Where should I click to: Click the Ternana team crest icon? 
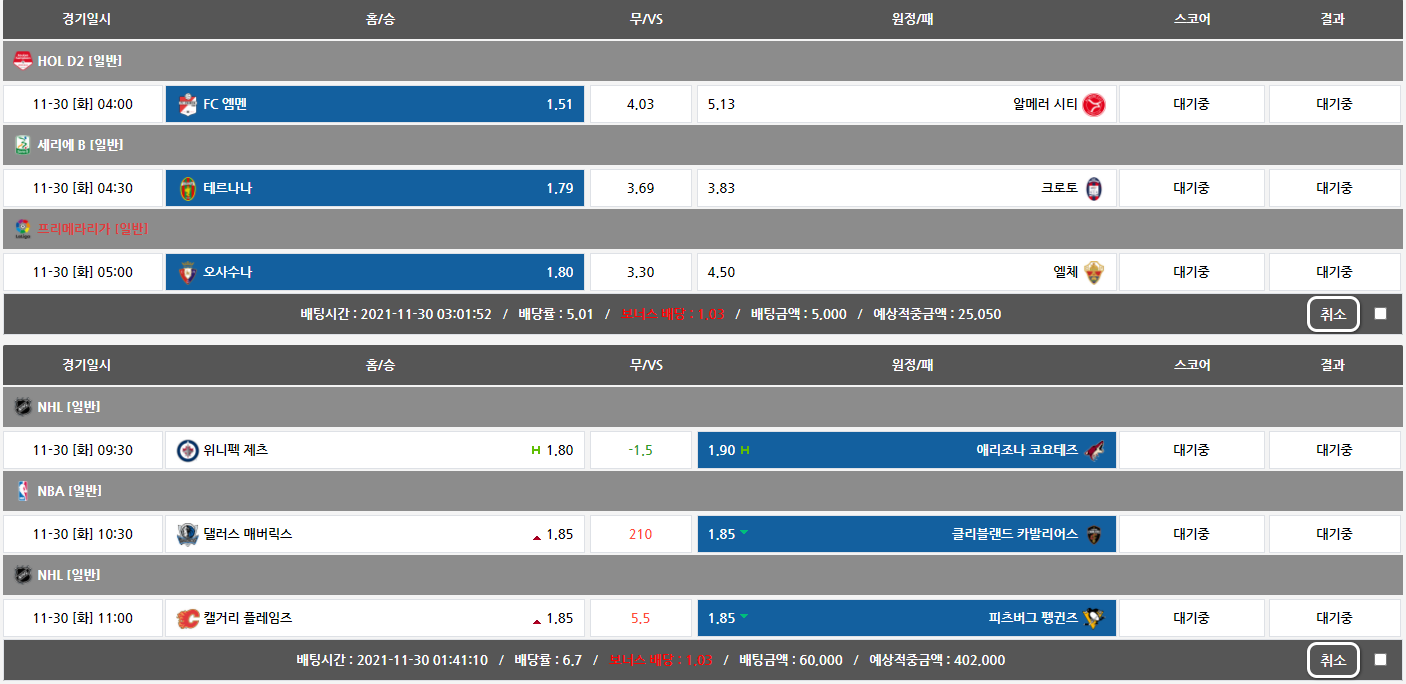[x=187, y=188]
